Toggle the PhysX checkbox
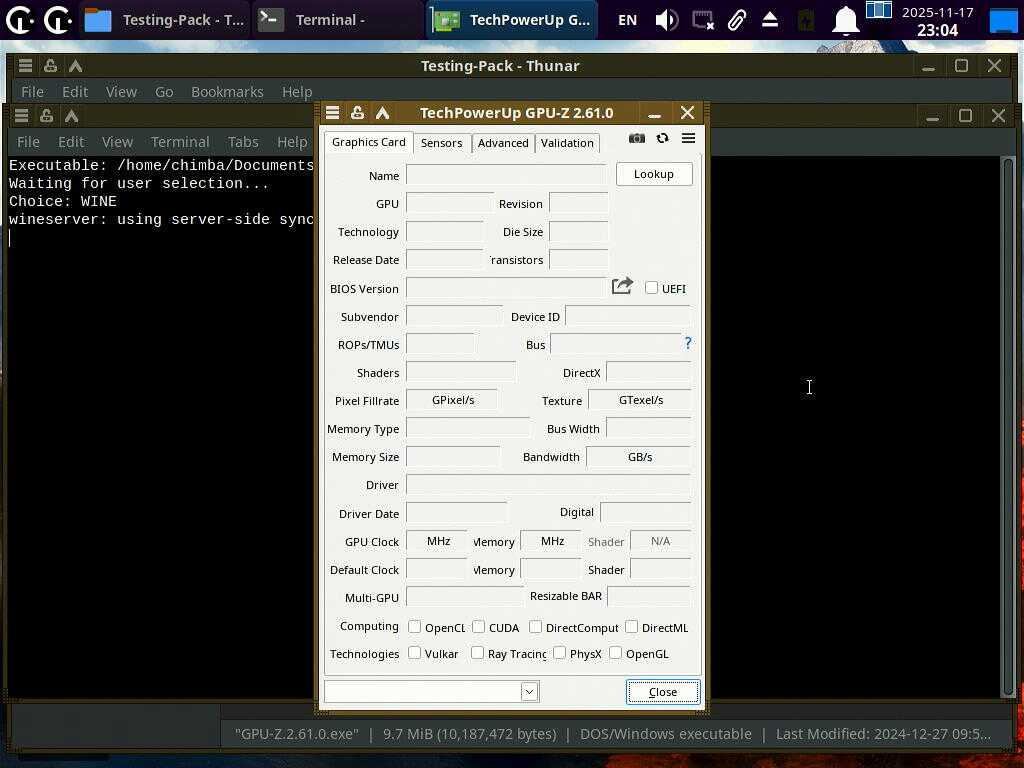This screenshot has height=768, width=1024. tap(559, 653)
